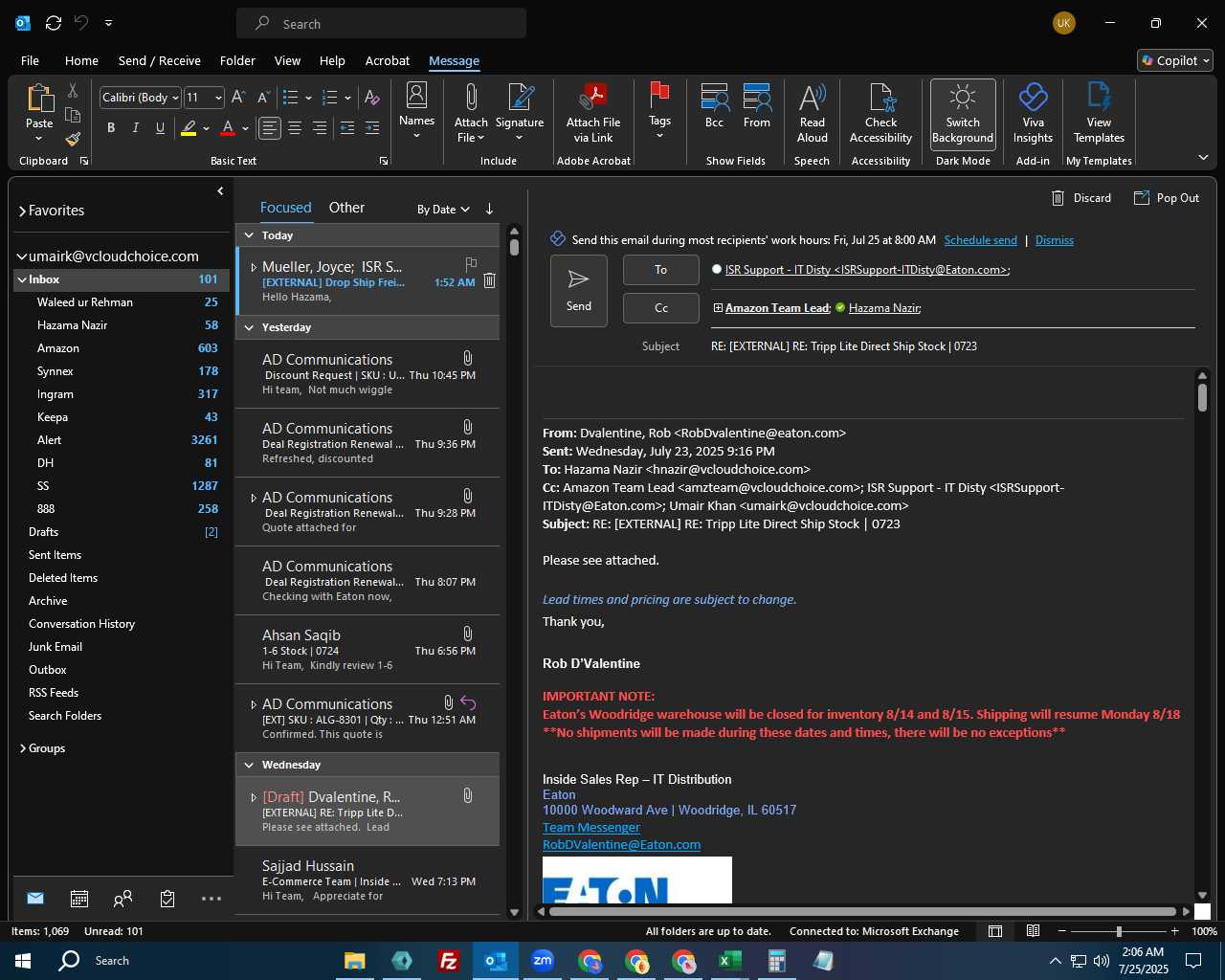The image size is (1225, 980).
Task: Discard the draft reply
Action: point(1081,198)
